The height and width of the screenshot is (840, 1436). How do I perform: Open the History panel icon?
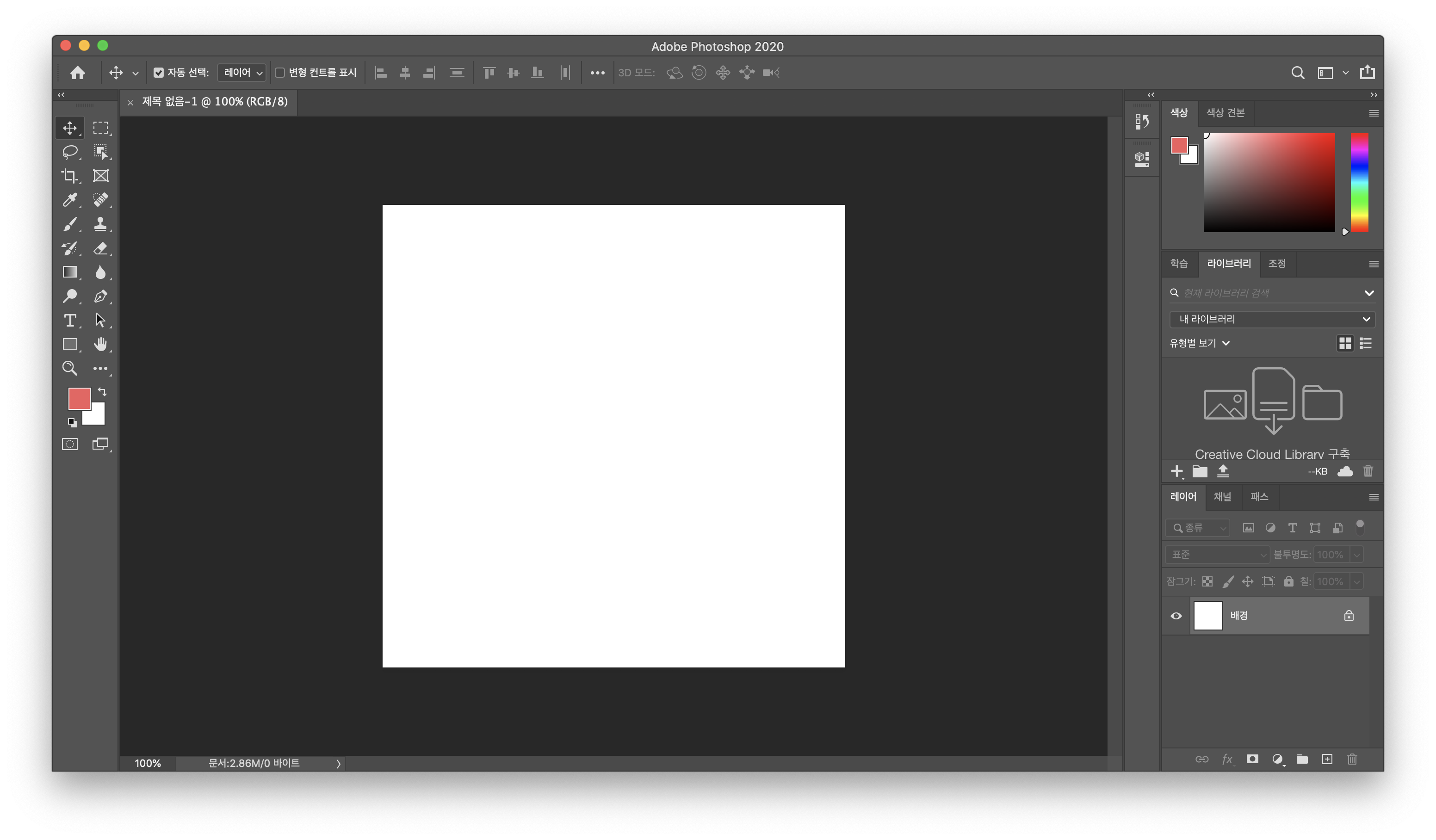[x=1141, y=121]
